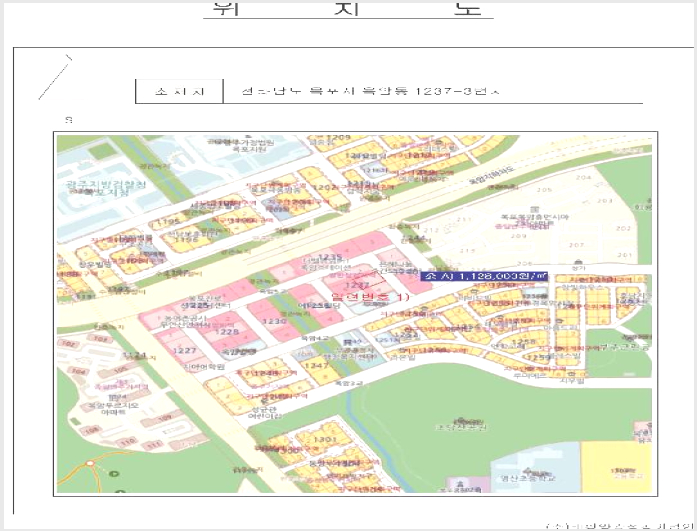Click the 지우빌 building label
This screenshot has width=697, height=531.
click(572, 381)
